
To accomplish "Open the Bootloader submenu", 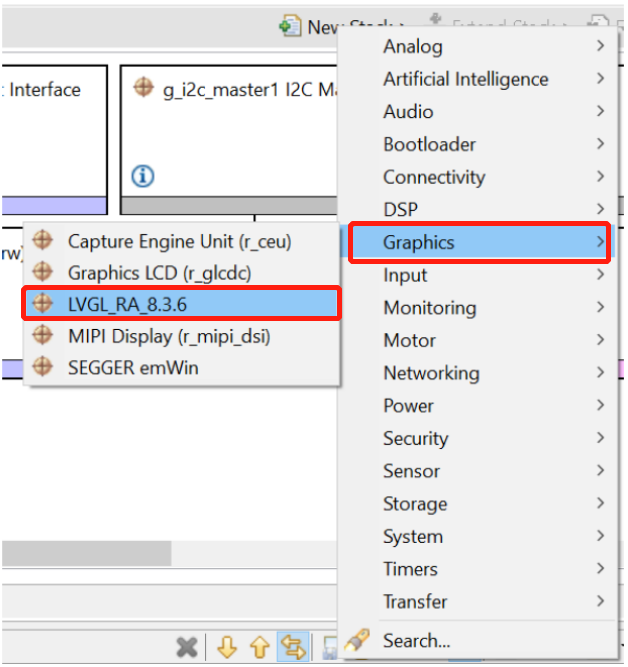I will tap(478, 145).
